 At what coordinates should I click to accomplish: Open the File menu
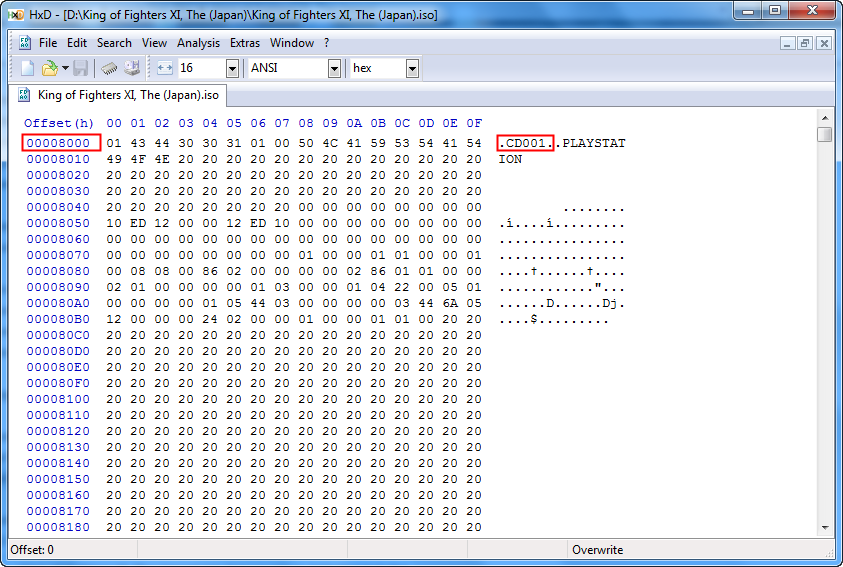click(x=48, y=43)
